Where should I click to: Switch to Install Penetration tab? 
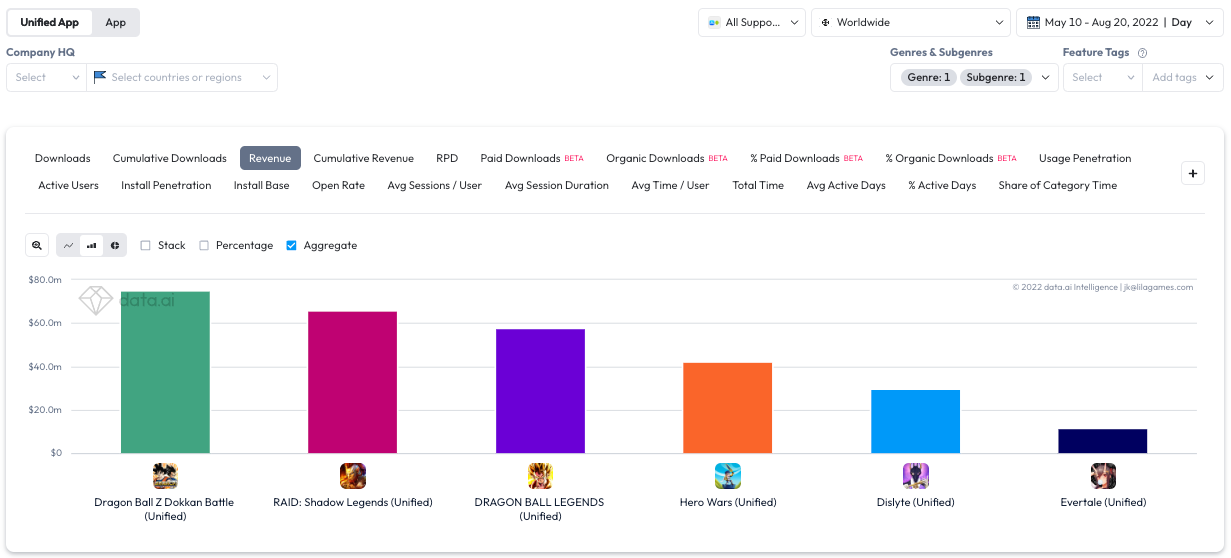(166, 185)
